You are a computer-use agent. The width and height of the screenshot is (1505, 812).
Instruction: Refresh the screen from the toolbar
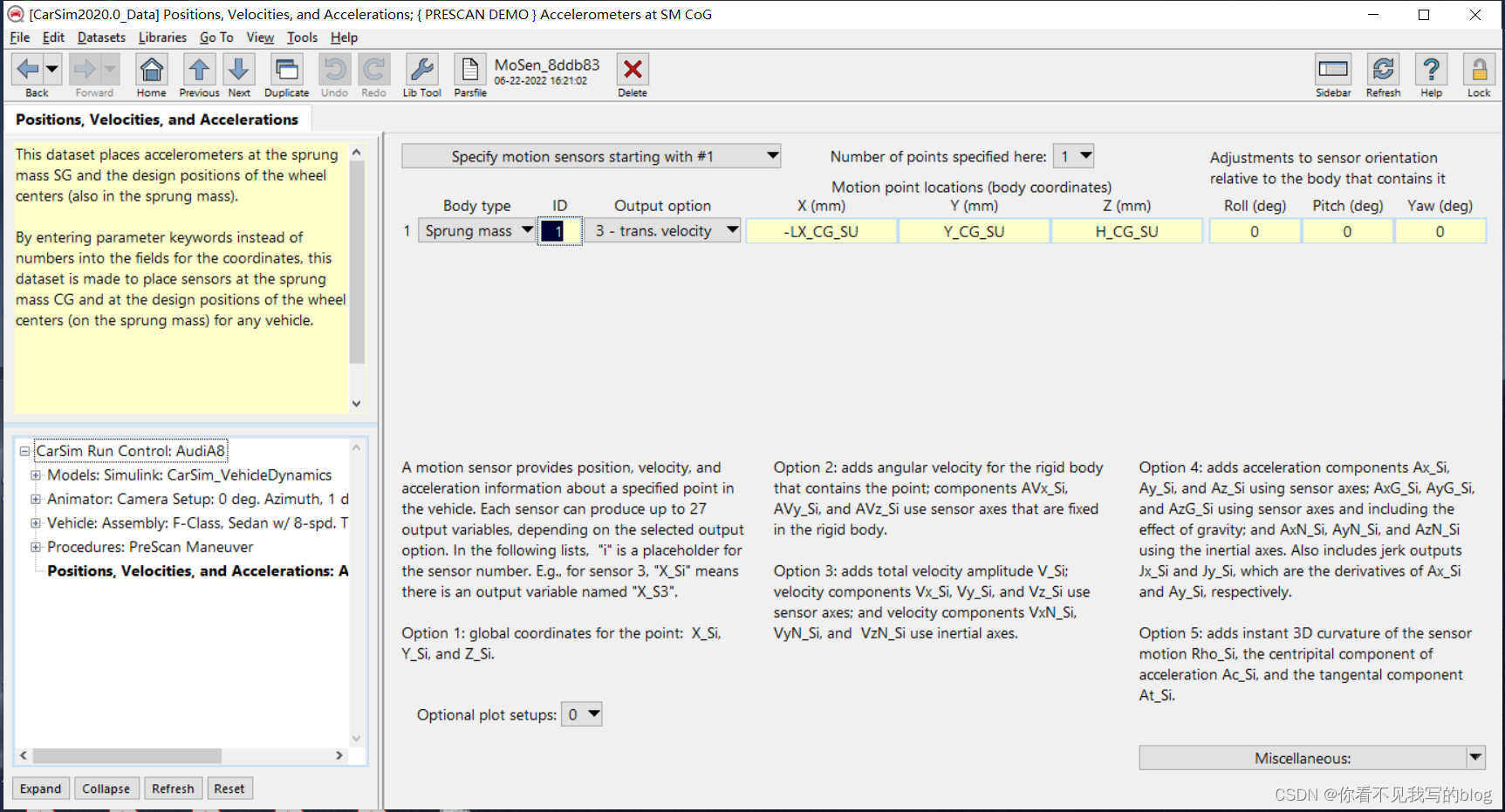[x=1383, y=69]
